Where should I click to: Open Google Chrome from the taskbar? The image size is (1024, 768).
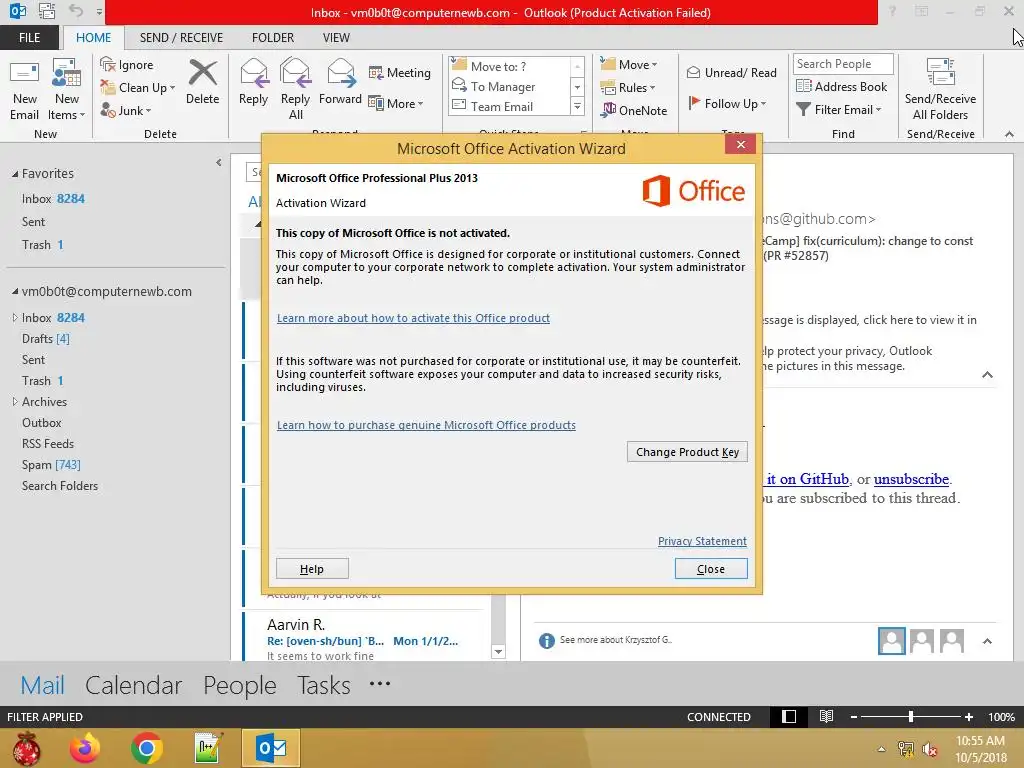(147, 748)
